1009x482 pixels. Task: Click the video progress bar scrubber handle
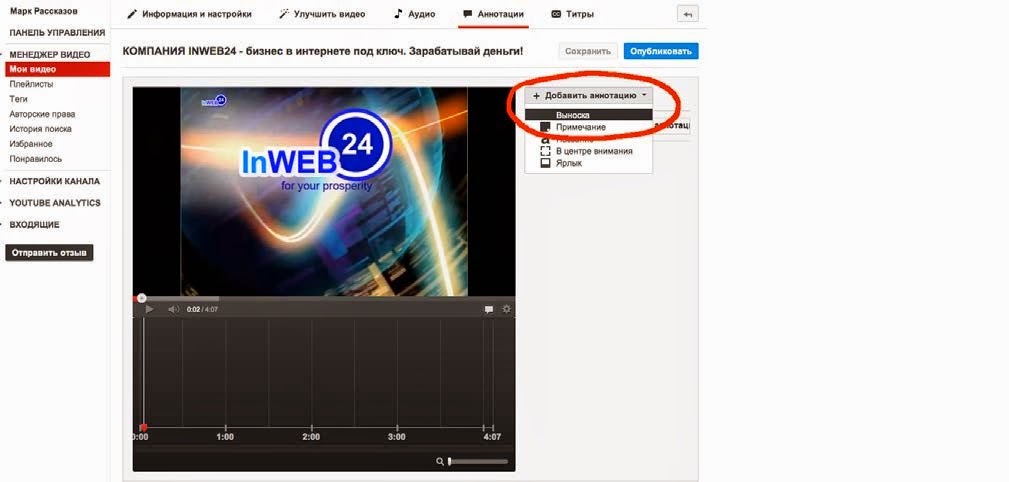coord(142,298)
